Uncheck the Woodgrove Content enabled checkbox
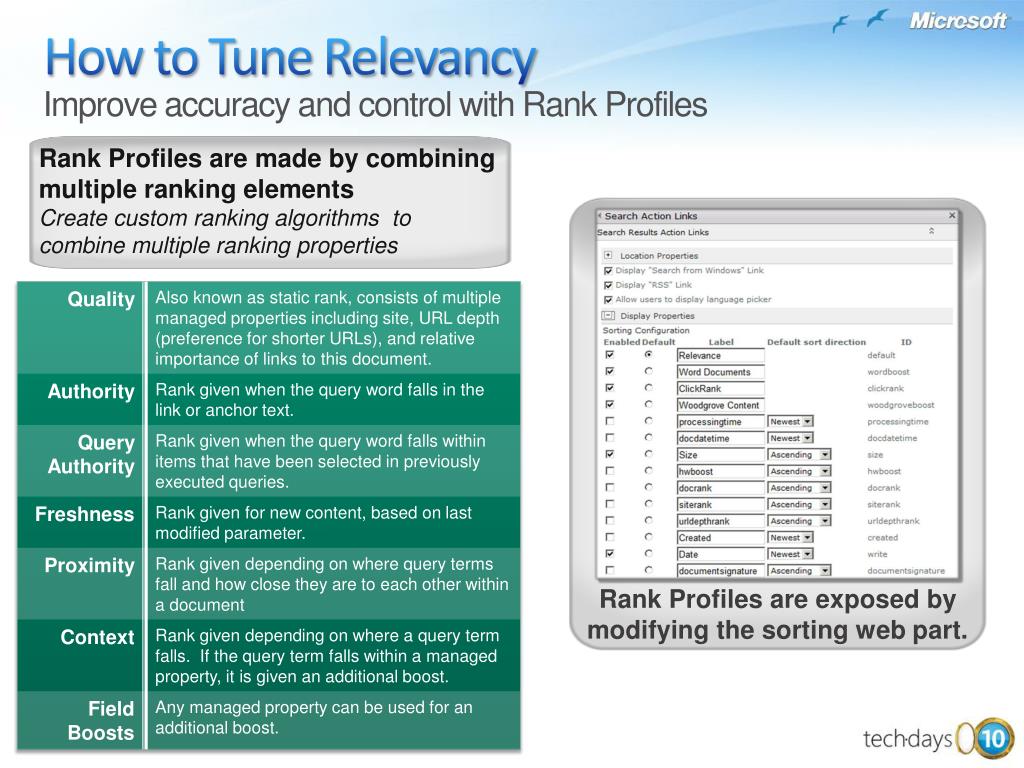Viewport: 1024px width, 768px height. 610,405
